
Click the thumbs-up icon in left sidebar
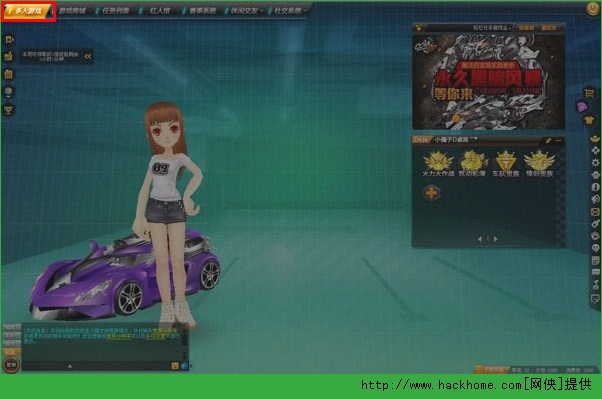pos(8,56)
